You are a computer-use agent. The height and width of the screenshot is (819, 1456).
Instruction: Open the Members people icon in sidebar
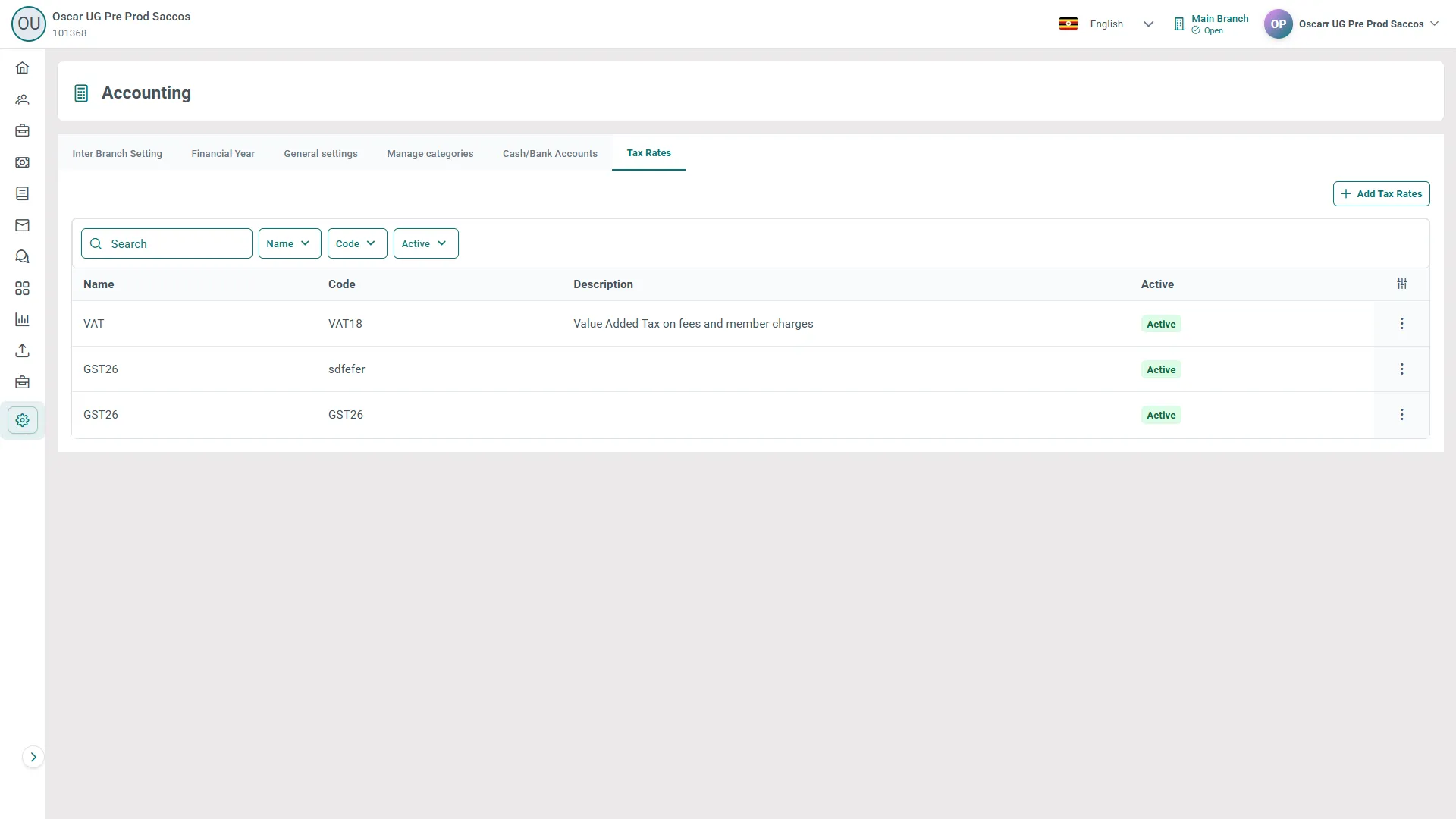22,99
